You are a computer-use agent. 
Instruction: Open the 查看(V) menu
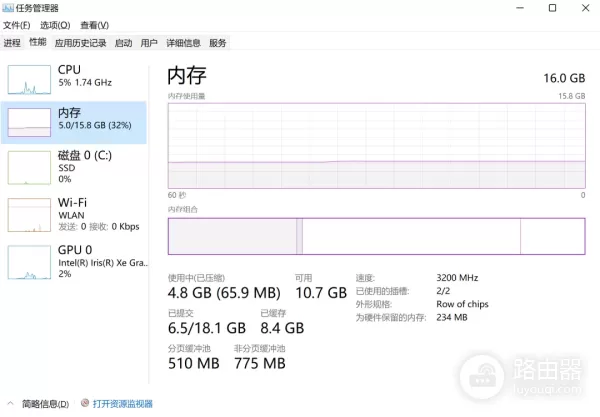pos(94,24)
